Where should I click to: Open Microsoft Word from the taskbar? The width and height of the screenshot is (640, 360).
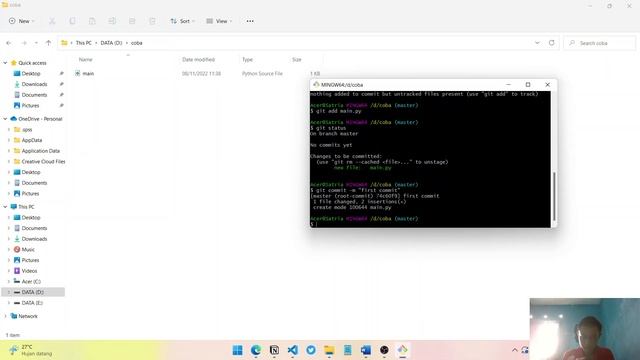(366, 350)
